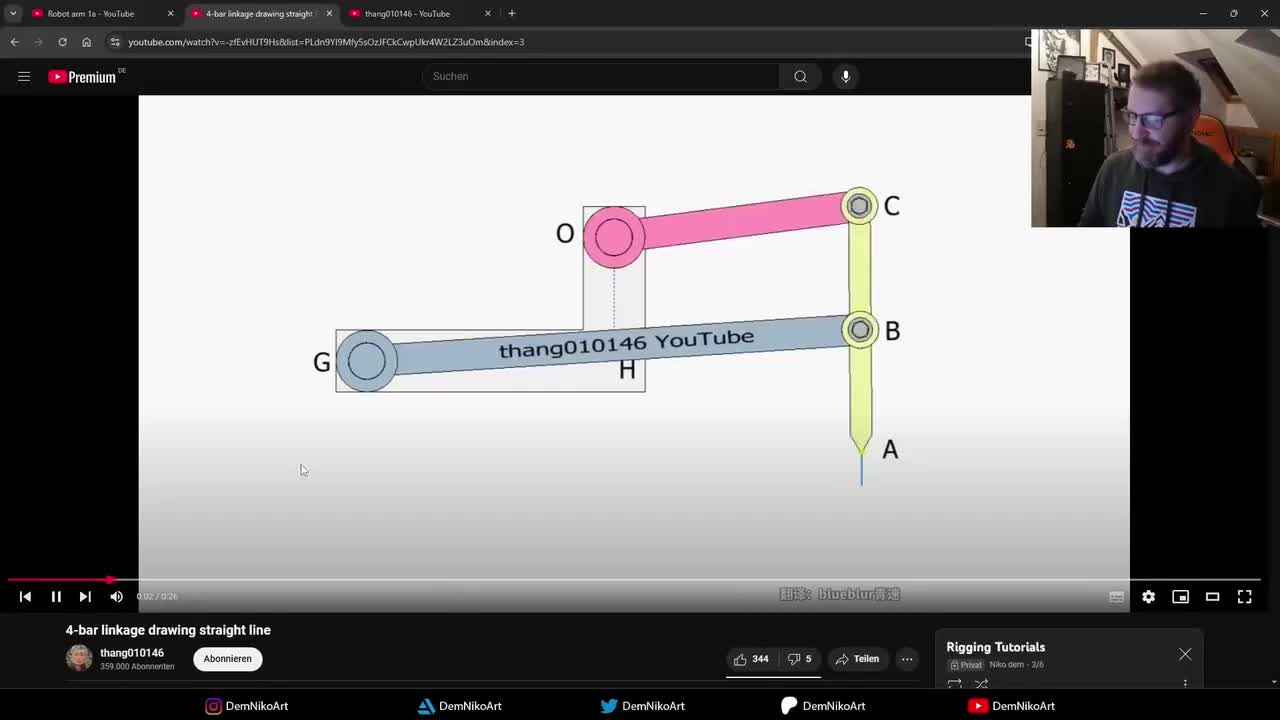The width and height of the screenshot is (1280, 720).
Task: Click the Privat playlist badge
Action: [x=966, y=665]
